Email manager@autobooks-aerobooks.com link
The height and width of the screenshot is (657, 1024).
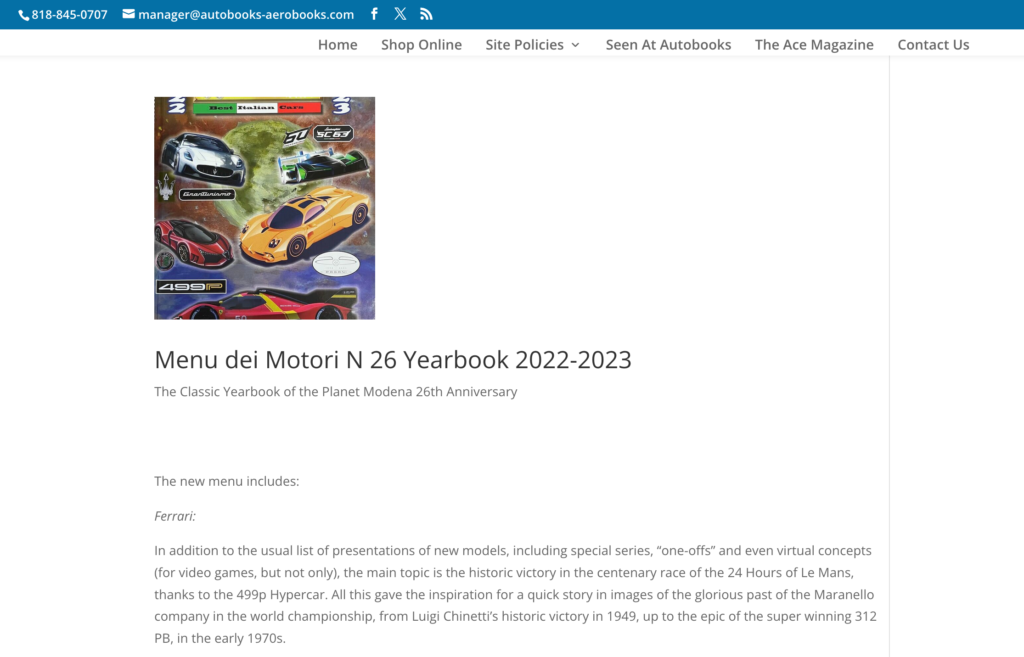pos(246,14)
